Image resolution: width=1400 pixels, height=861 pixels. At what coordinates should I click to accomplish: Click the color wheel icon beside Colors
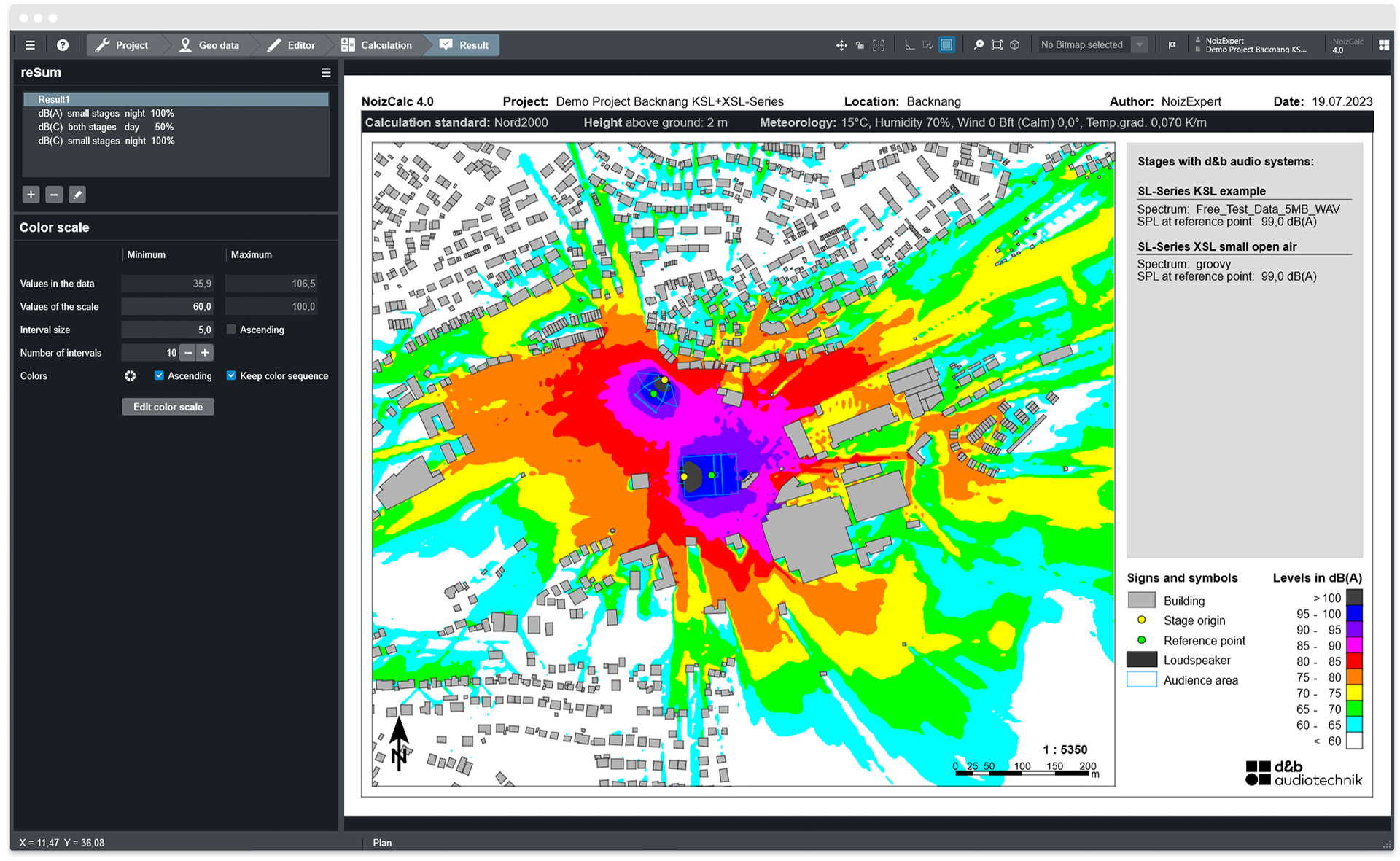click(130, 376)
